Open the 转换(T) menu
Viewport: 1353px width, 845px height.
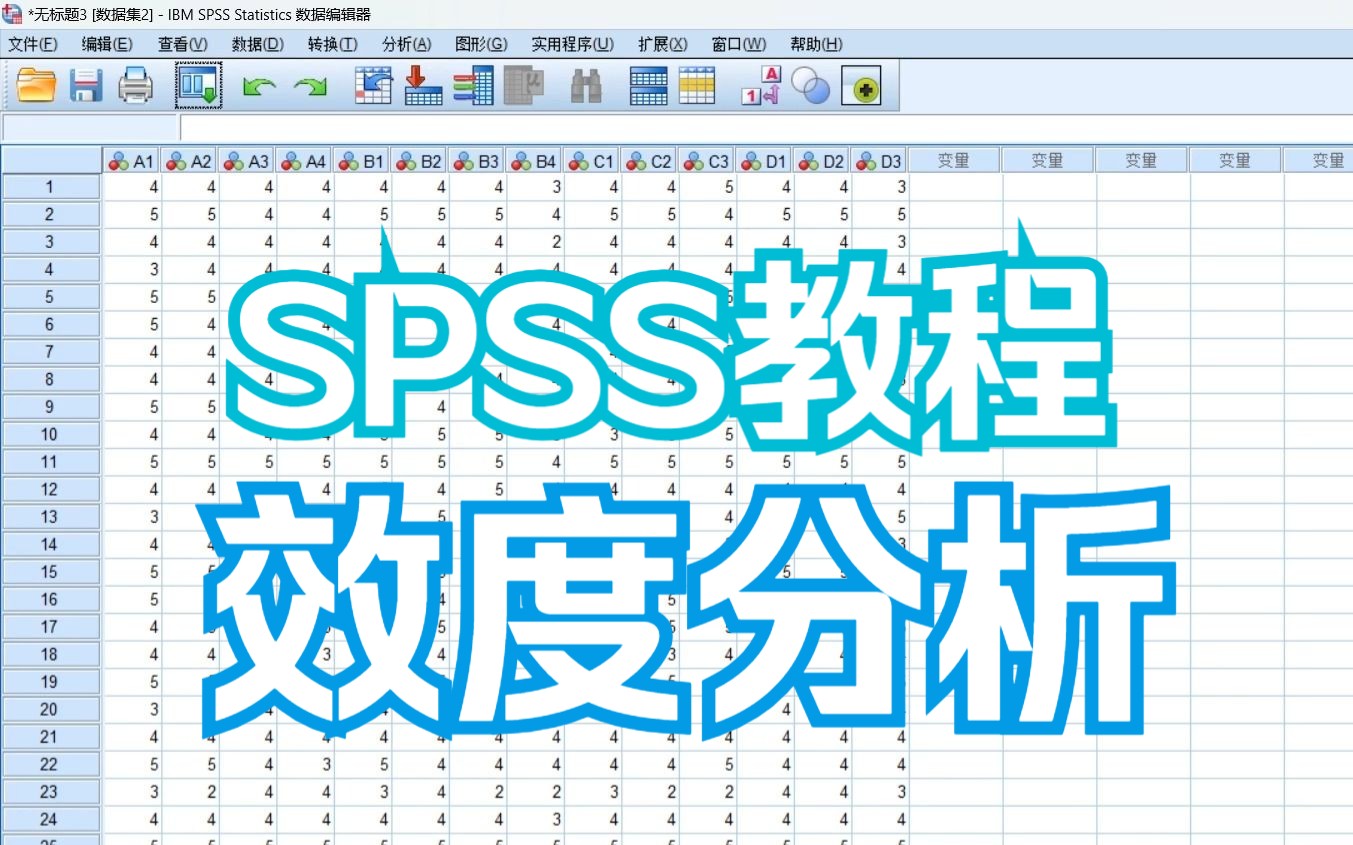coord(333,44)
